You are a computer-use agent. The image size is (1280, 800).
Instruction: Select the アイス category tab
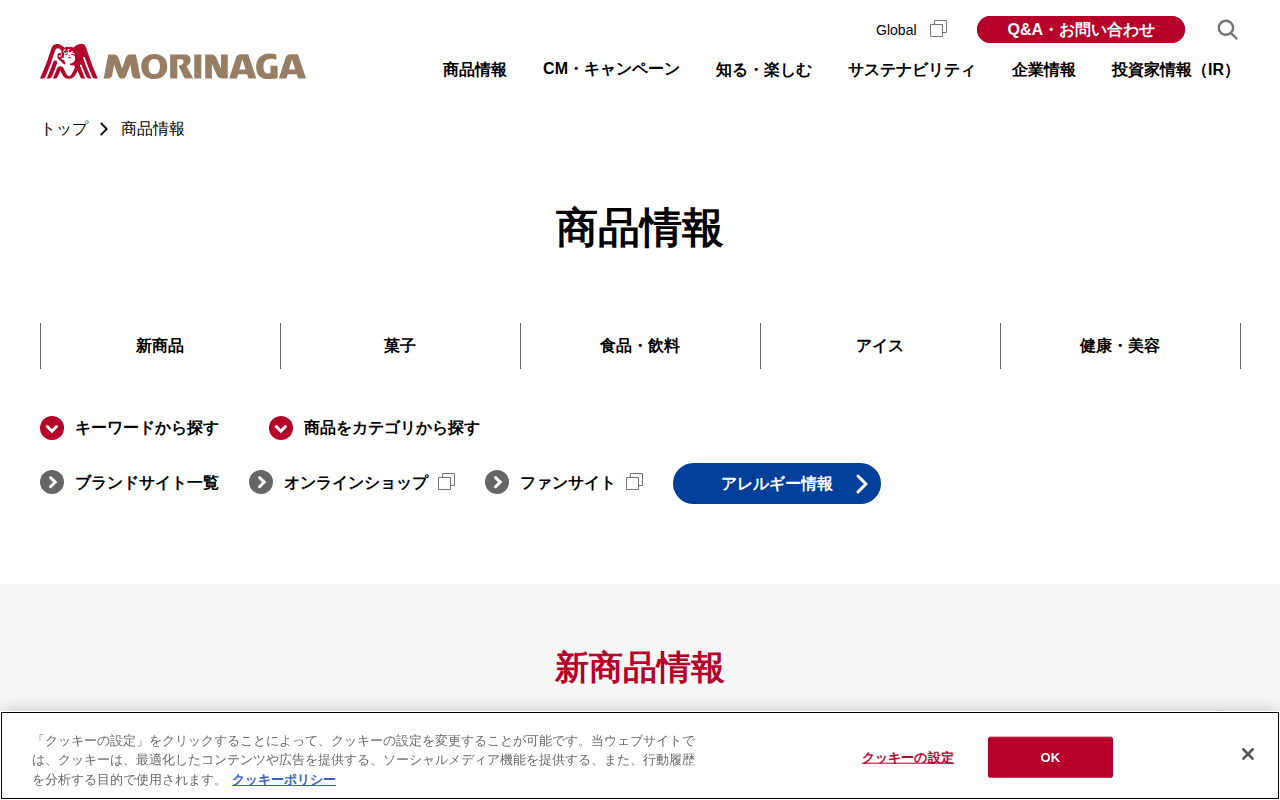[x=880, y=346]
